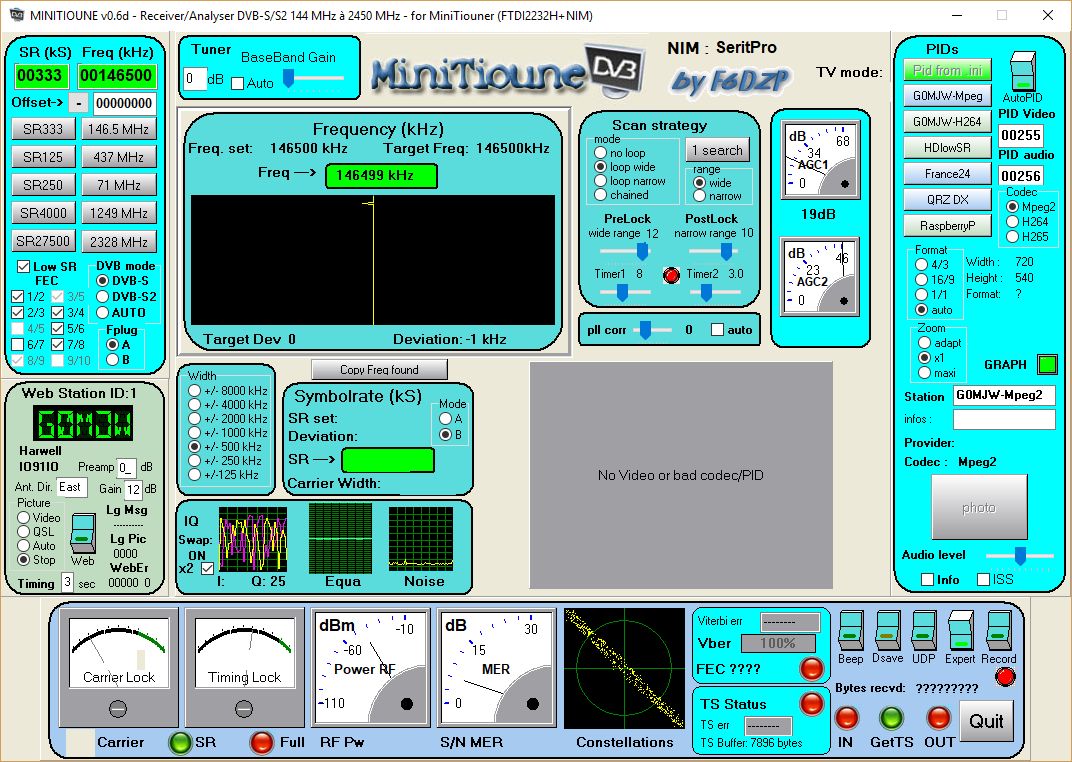Click the OUT red LED

pyautogui.click(x=938, y=718)
